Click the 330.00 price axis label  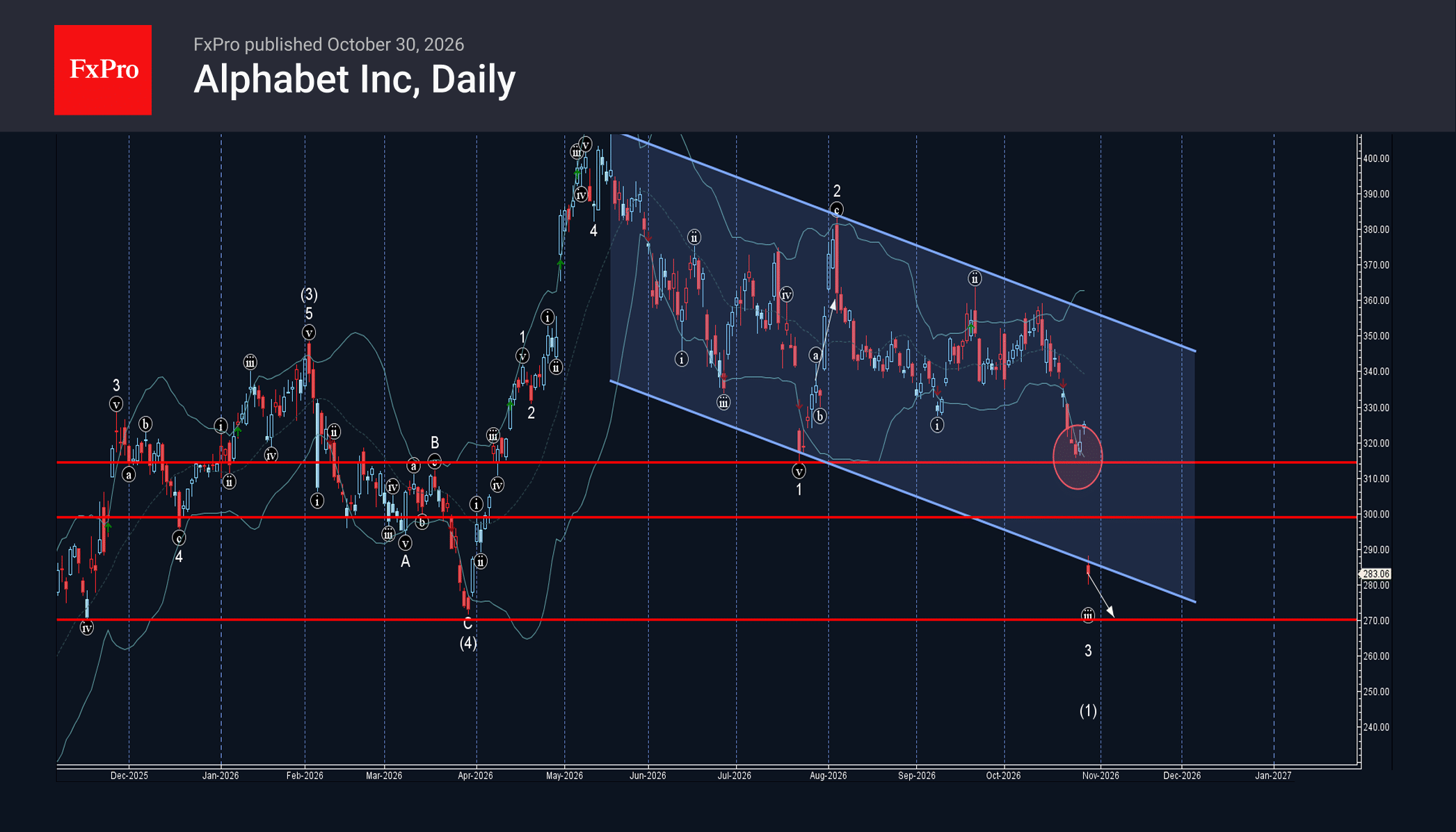[1376, 408]
